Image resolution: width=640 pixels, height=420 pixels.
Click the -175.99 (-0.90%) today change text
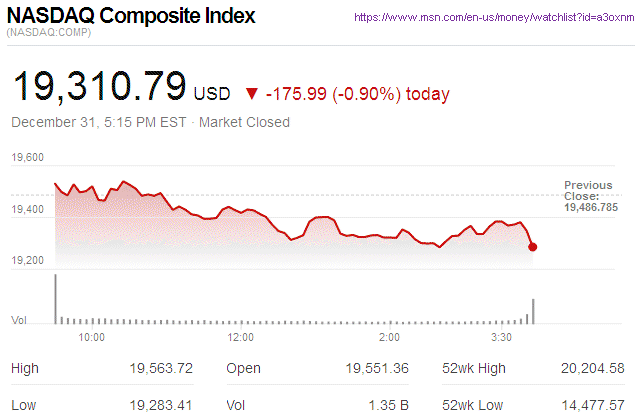coord(357,94)
